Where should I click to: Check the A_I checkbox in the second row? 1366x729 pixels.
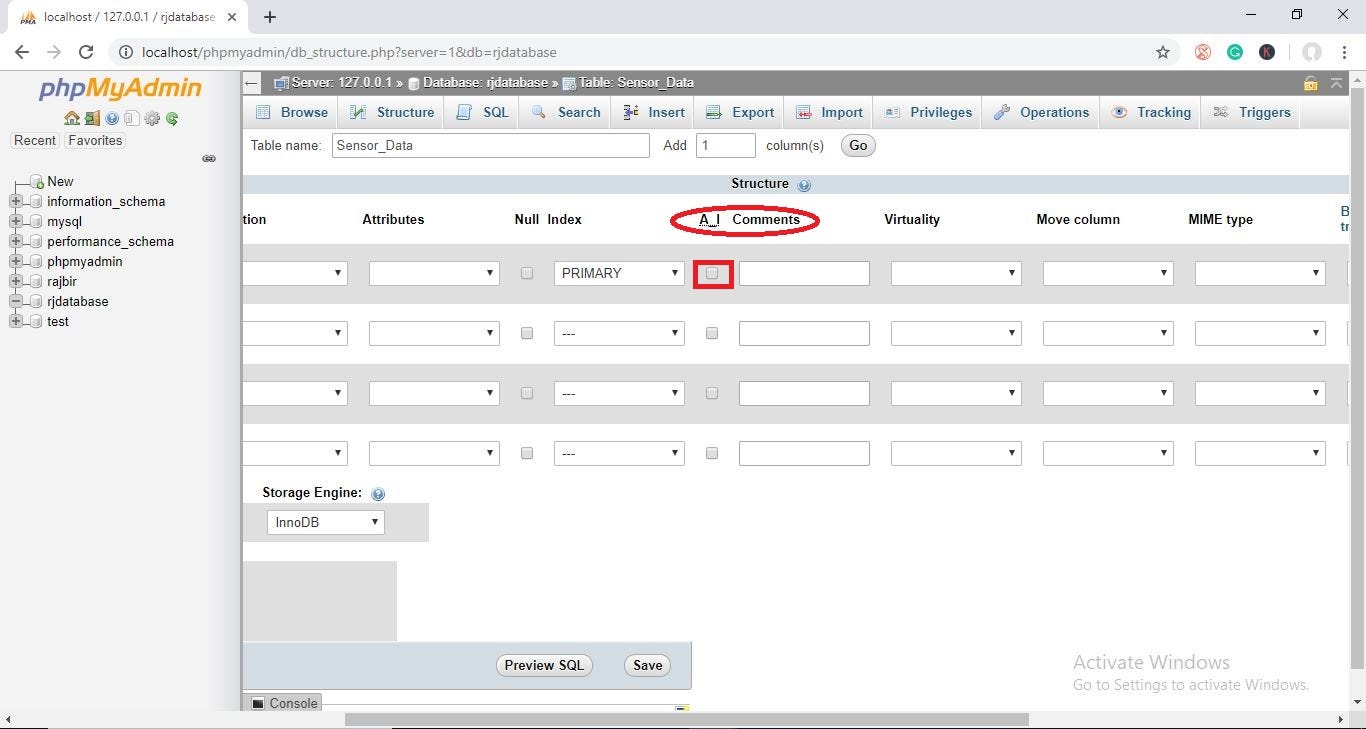coord(711,333)
